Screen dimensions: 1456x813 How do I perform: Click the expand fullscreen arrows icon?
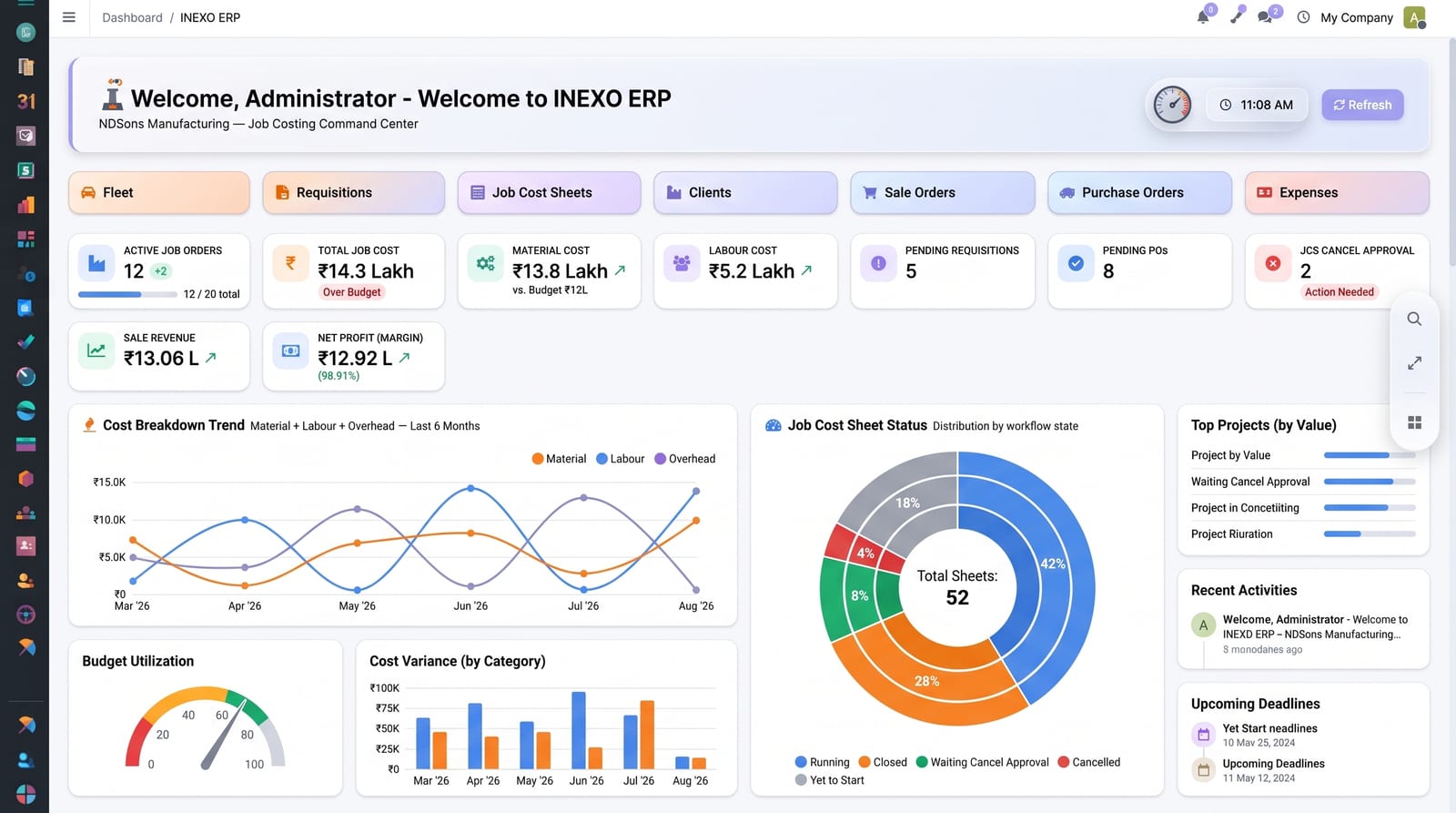[x=1414, y=363]
